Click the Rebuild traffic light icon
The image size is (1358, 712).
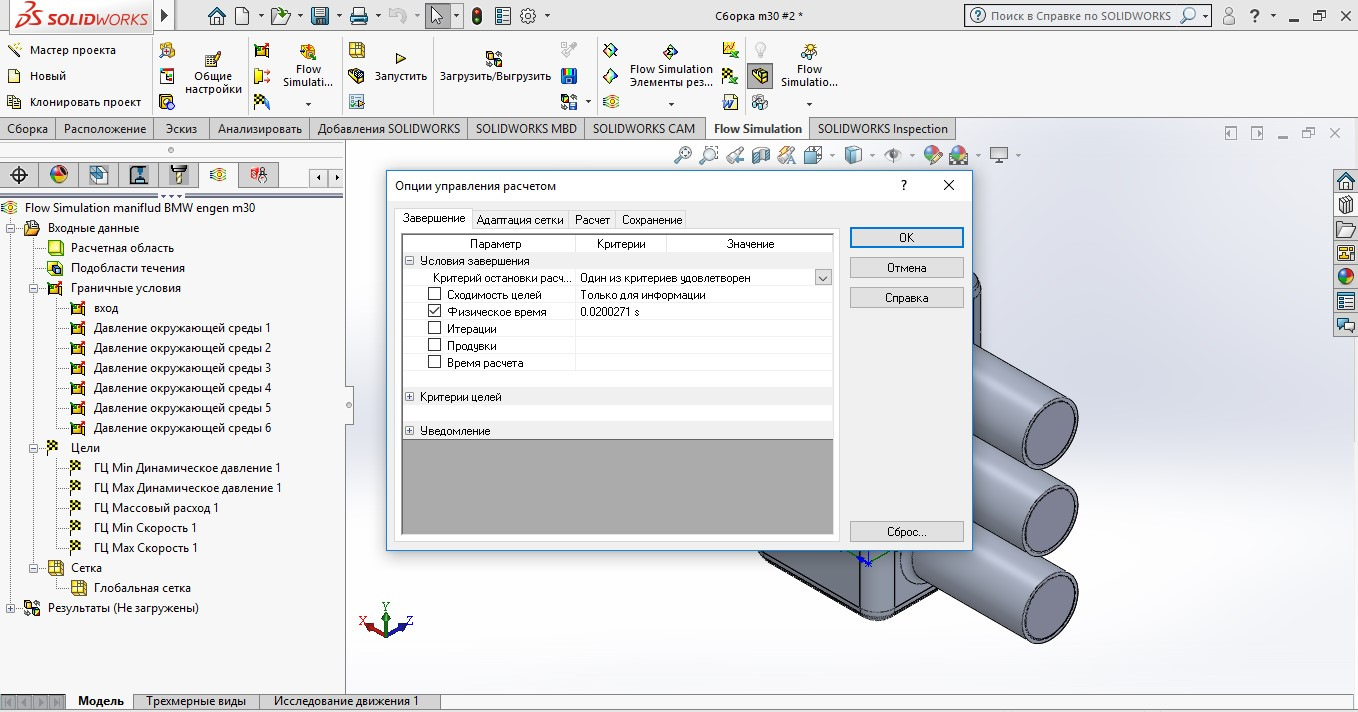(478, 16)
